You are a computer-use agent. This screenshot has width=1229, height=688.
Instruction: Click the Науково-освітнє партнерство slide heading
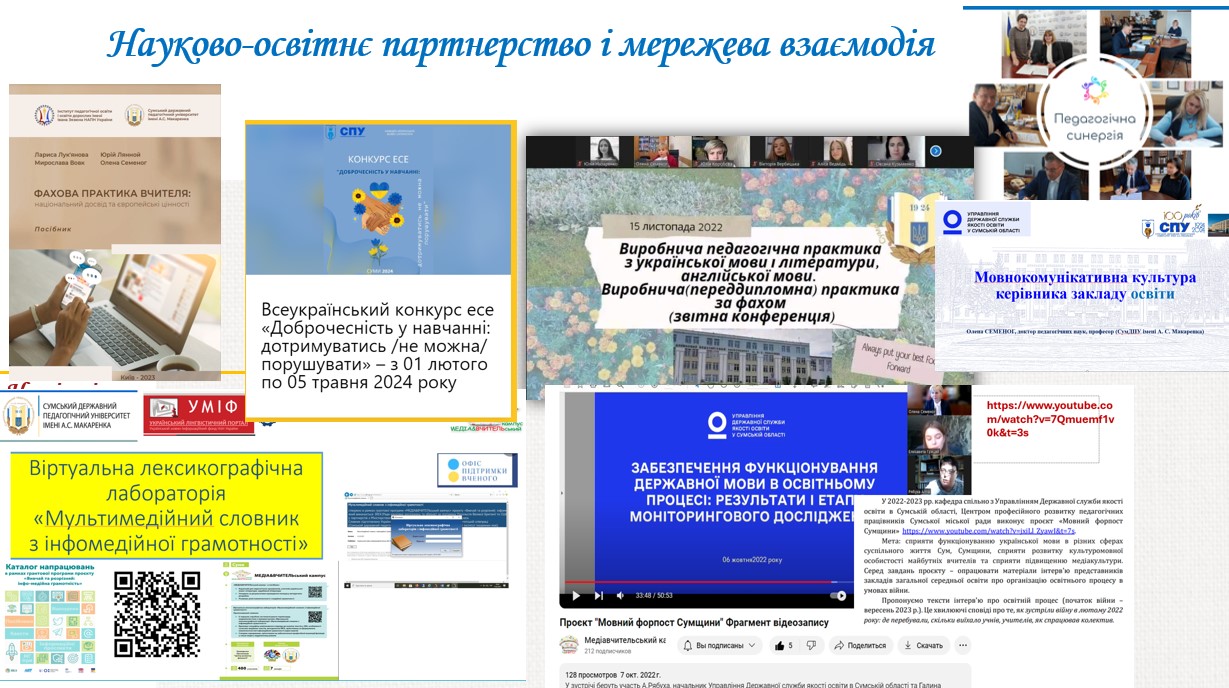tap(521, 45)
